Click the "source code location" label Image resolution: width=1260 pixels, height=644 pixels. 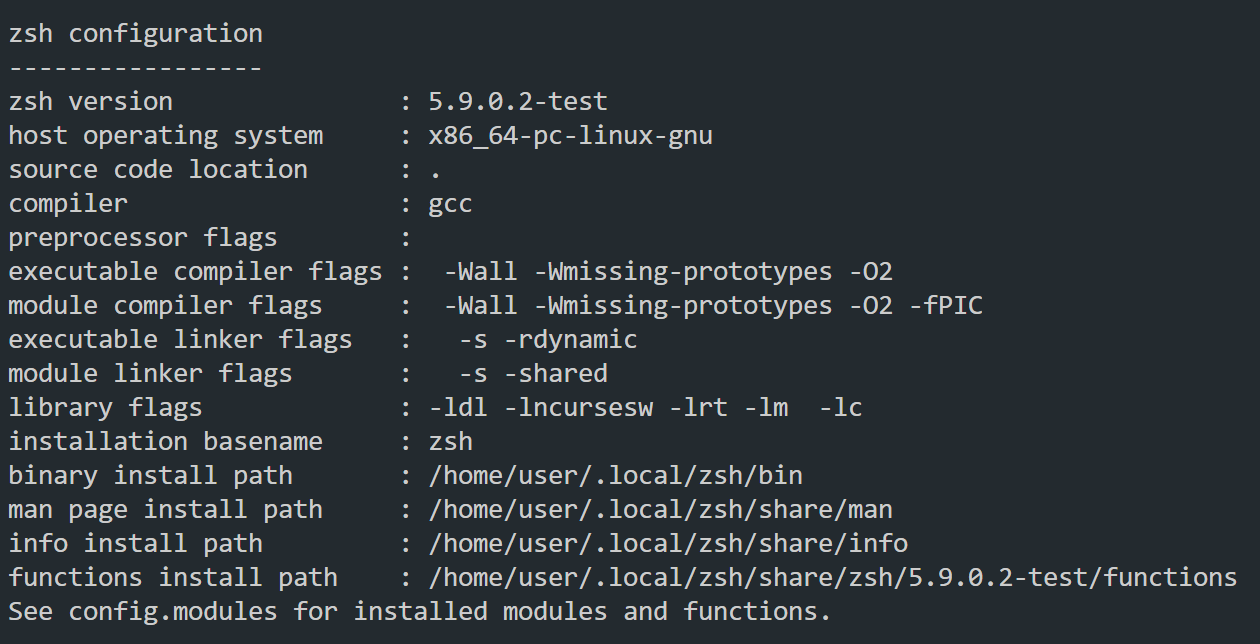[158, 169]
